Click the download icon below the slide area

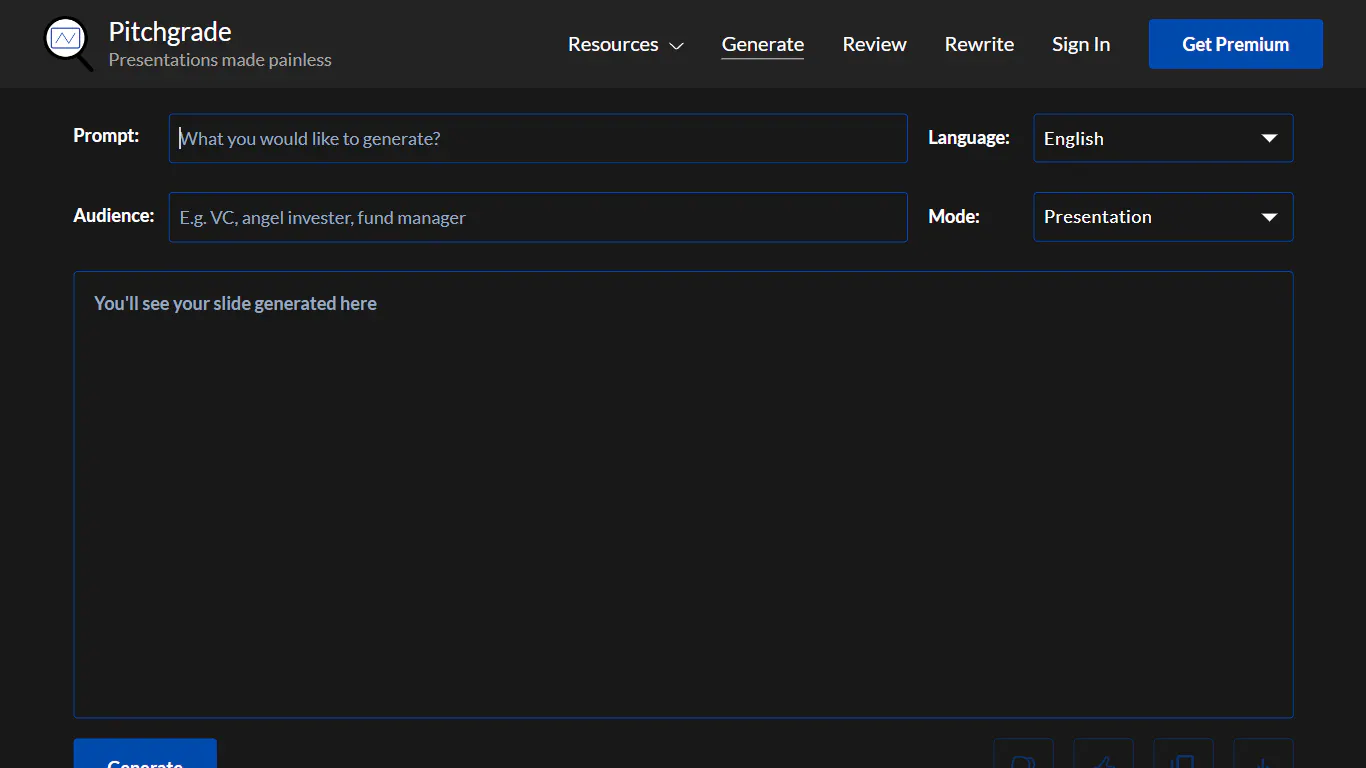pyautogui.click(x=1263, y=762)
